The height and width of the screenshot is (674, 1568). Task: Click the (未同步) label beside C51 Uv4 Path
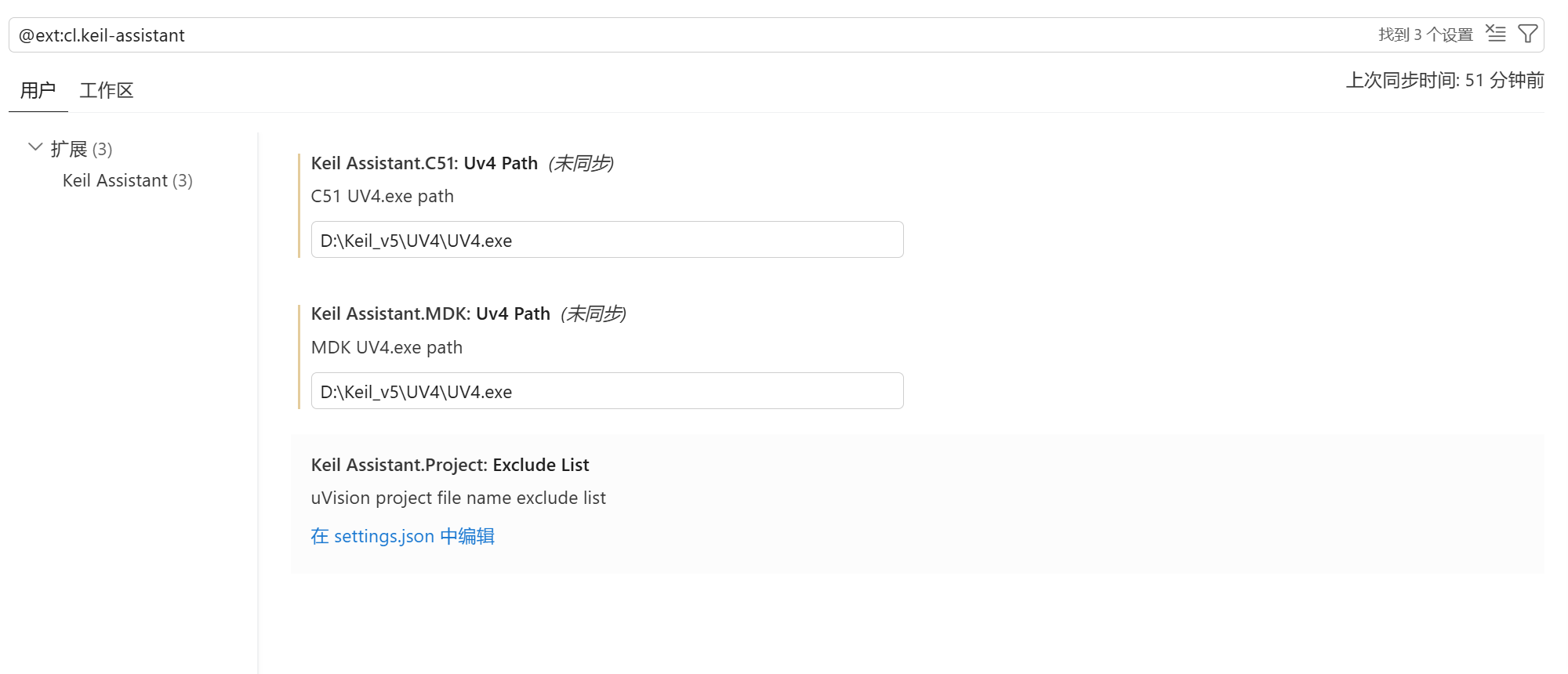(581, 163)
